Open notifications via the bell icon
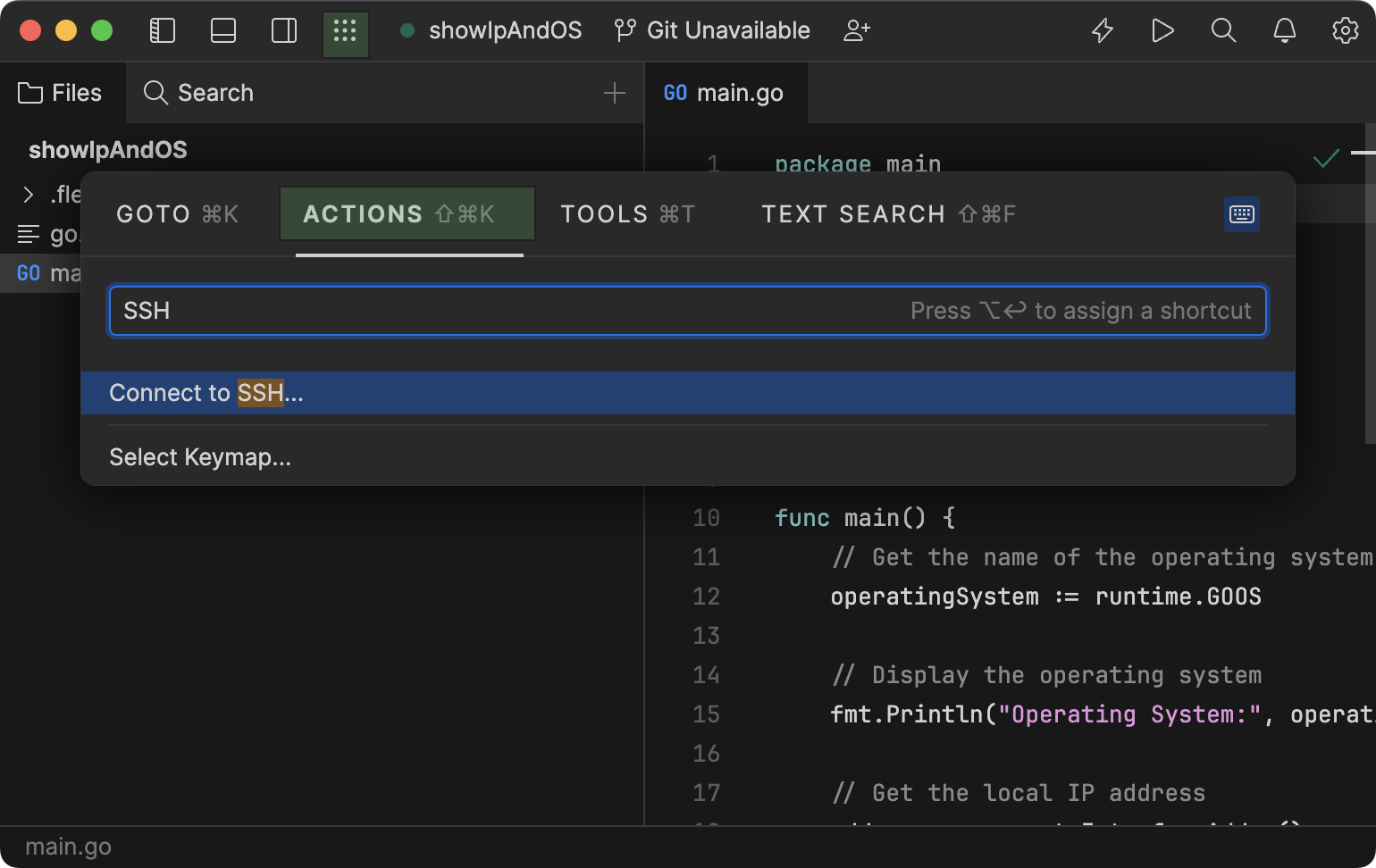Image resolution: width=1376 pixels, height=868 pixels. tap(1284, 30)
